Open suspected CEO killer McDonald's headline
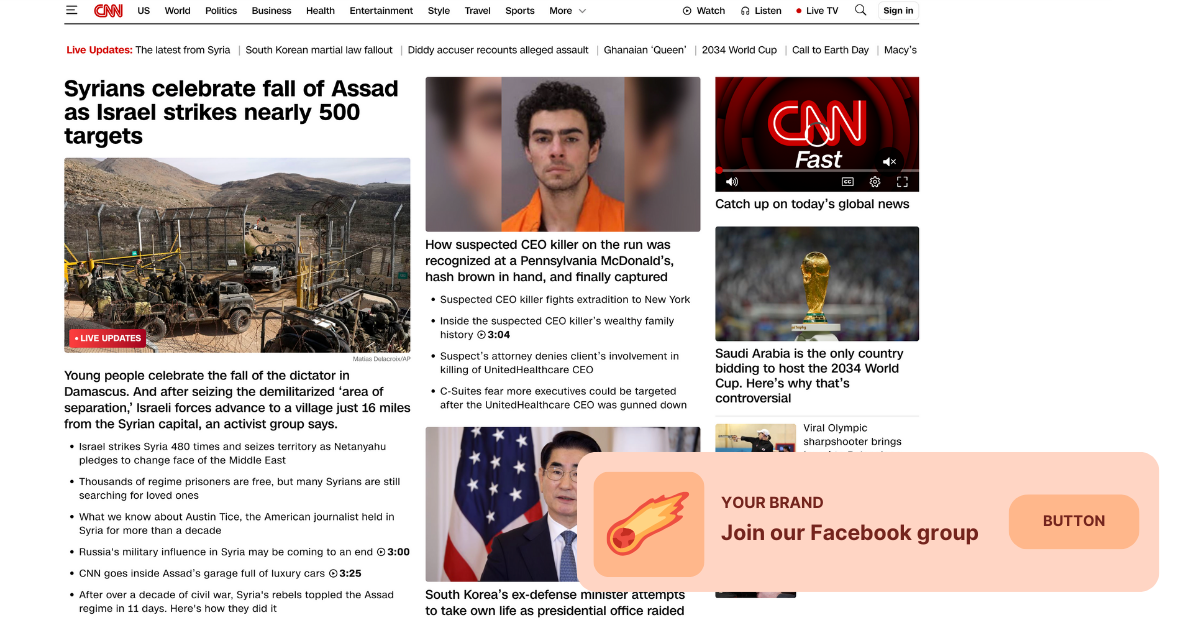 (x=548, y=261)
